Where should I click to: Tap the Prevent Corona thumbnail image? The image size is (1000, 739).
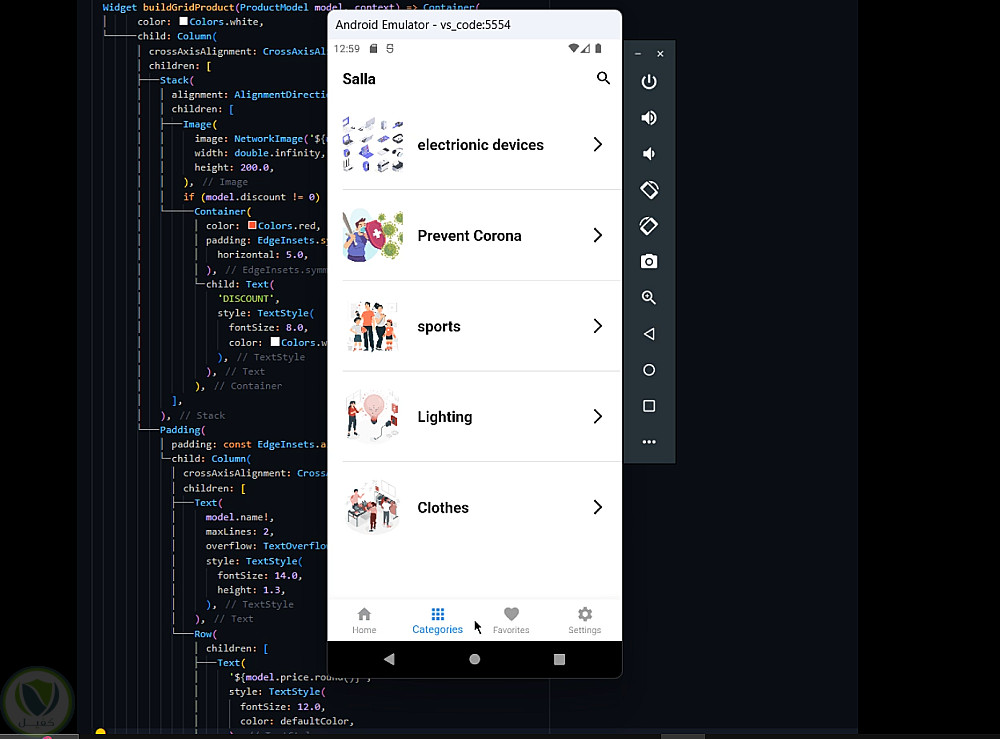tap(373, 235)
